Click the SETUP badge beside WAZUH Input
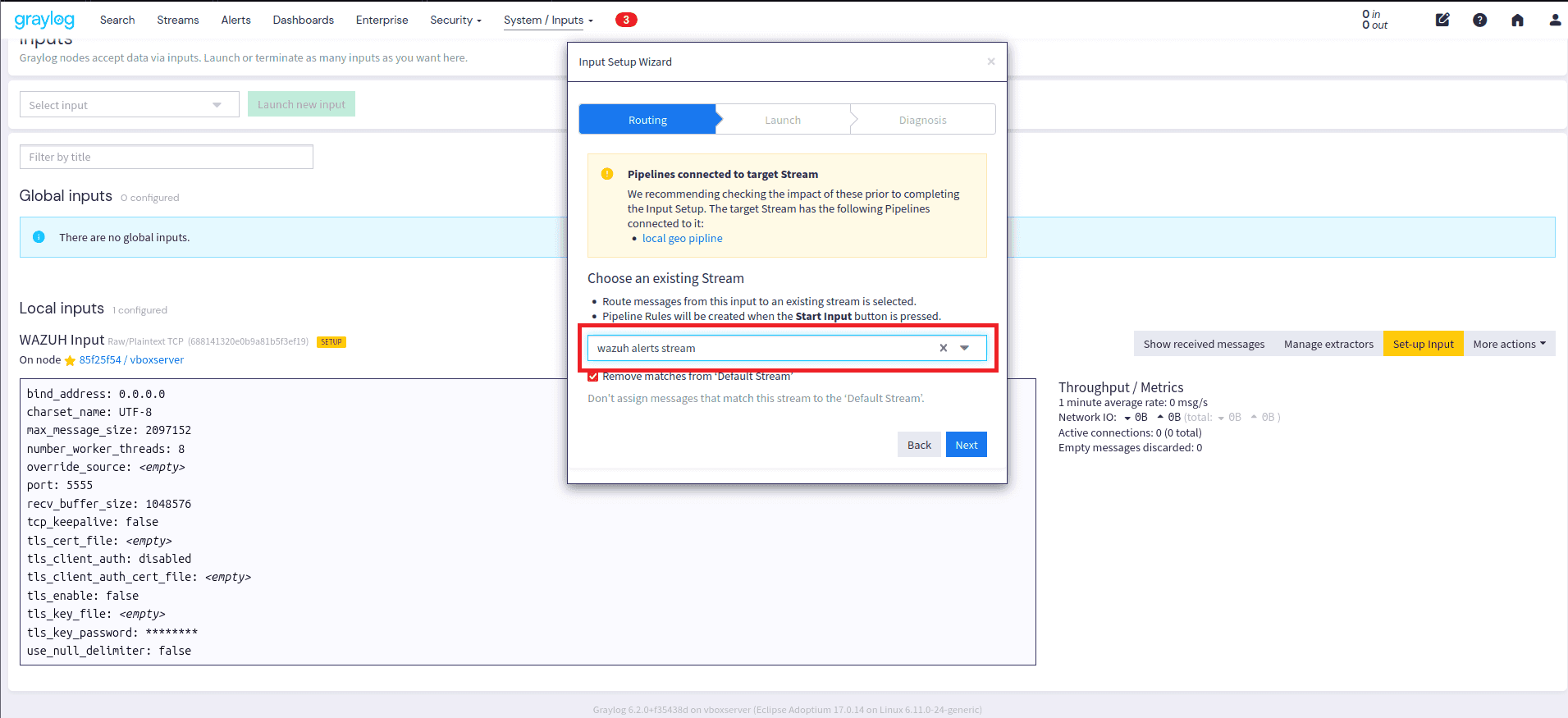The image size is (1568, 718). pyautogui.click(x=331, y=341)
